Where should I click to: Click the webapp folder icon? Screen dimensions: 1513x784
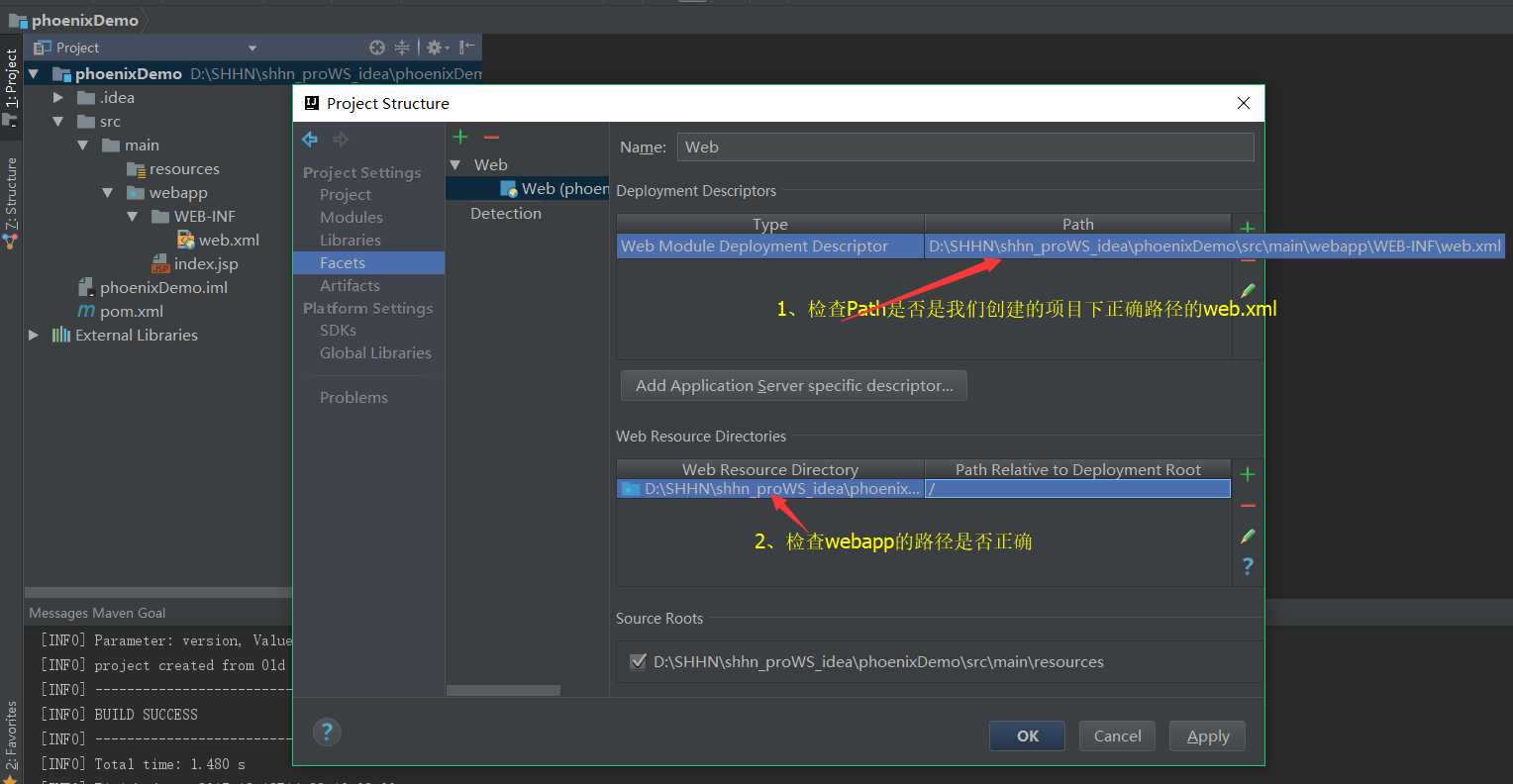tap(136, 193)
